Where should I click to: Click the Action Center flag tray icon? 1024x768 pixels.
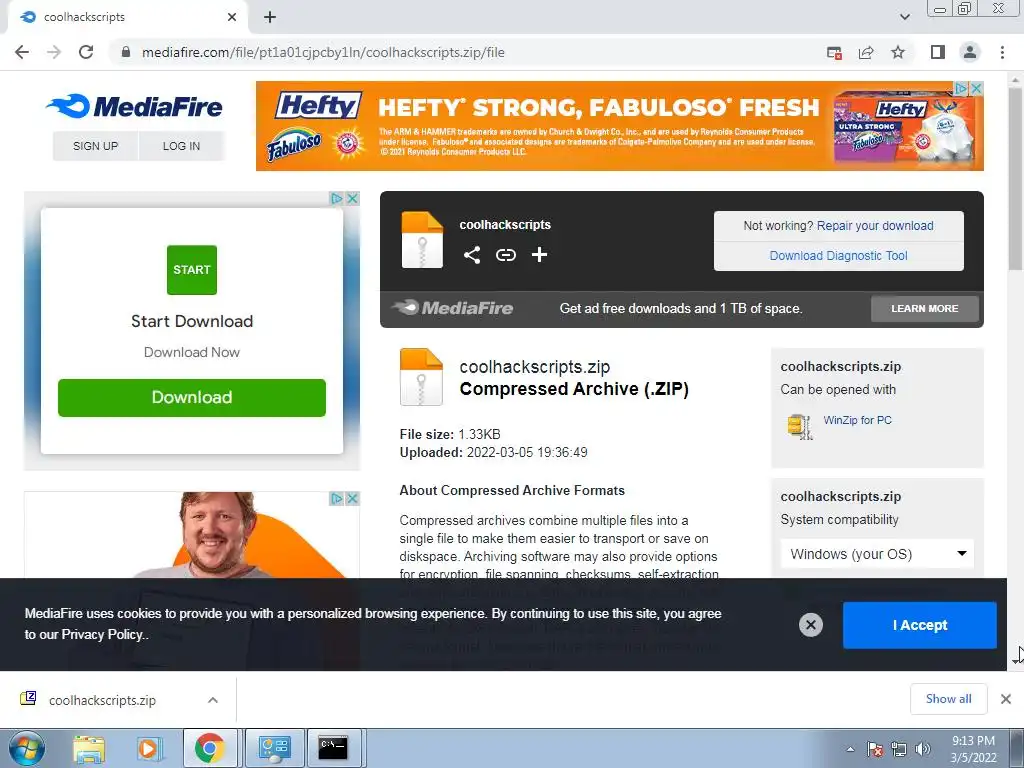click(x=875, y=749)
